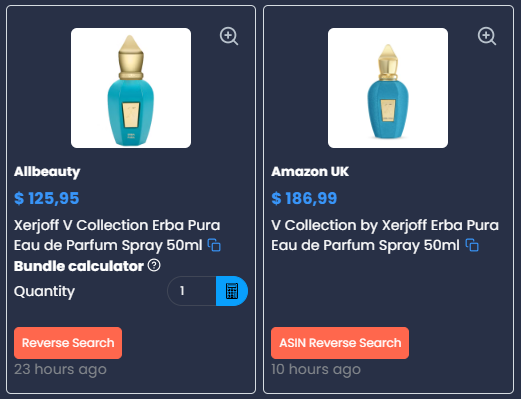
Task: Click the blue bundle calculator icon button
Action: coord(232,291)
